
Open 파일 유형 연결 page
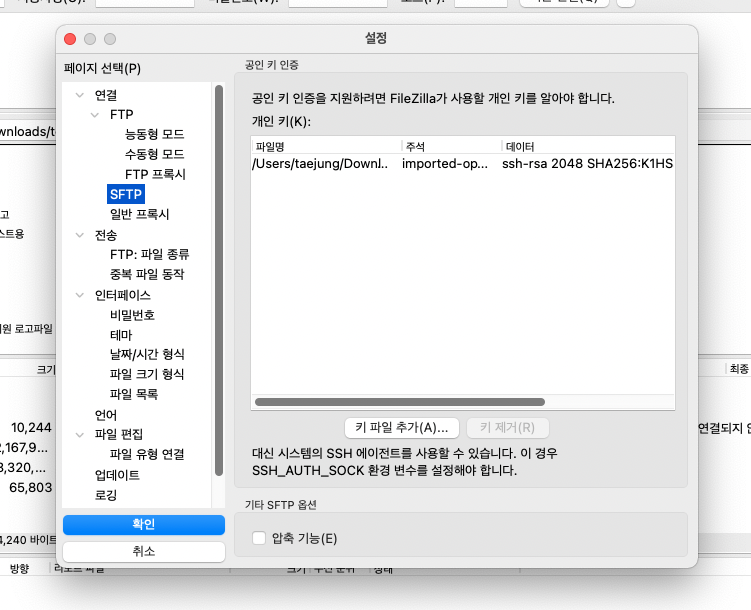(x=147, y=454)
